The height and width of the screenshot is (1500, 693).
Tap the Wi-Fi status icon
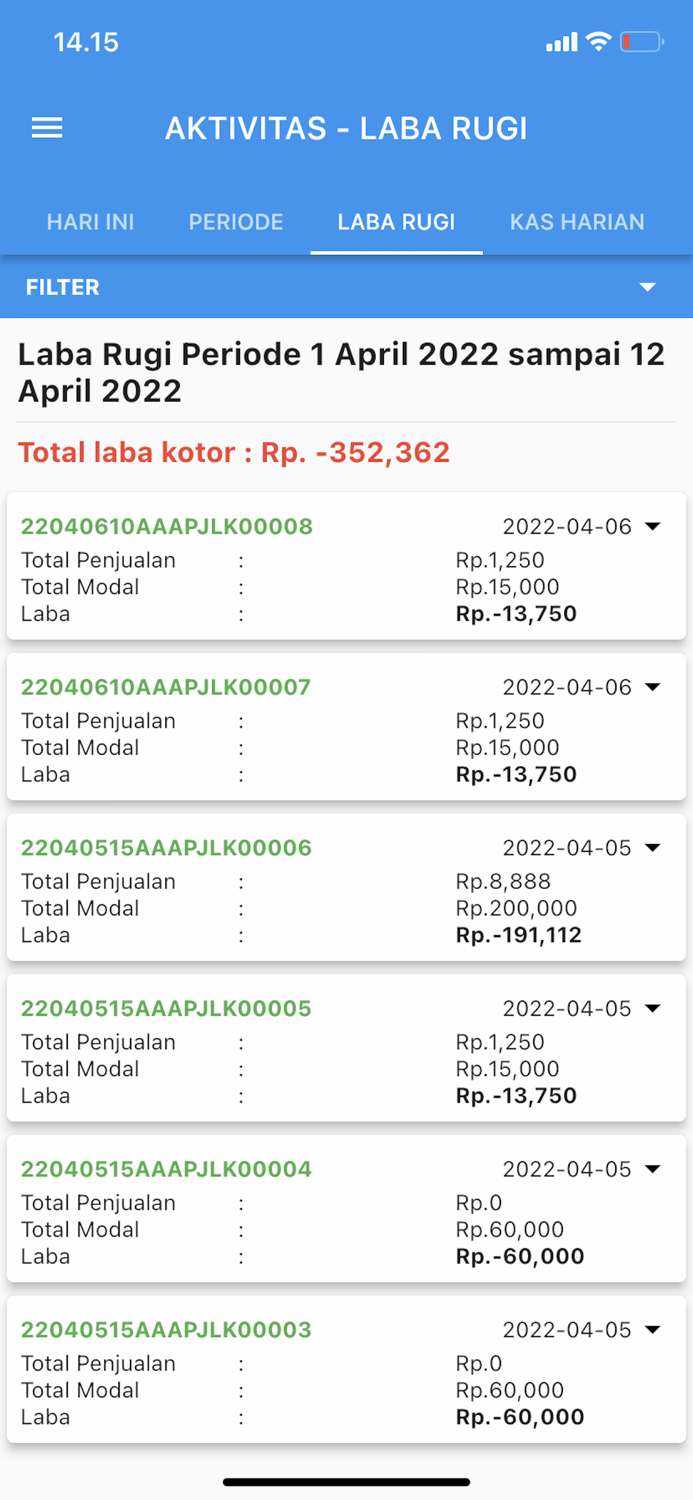tap(597, 42)
